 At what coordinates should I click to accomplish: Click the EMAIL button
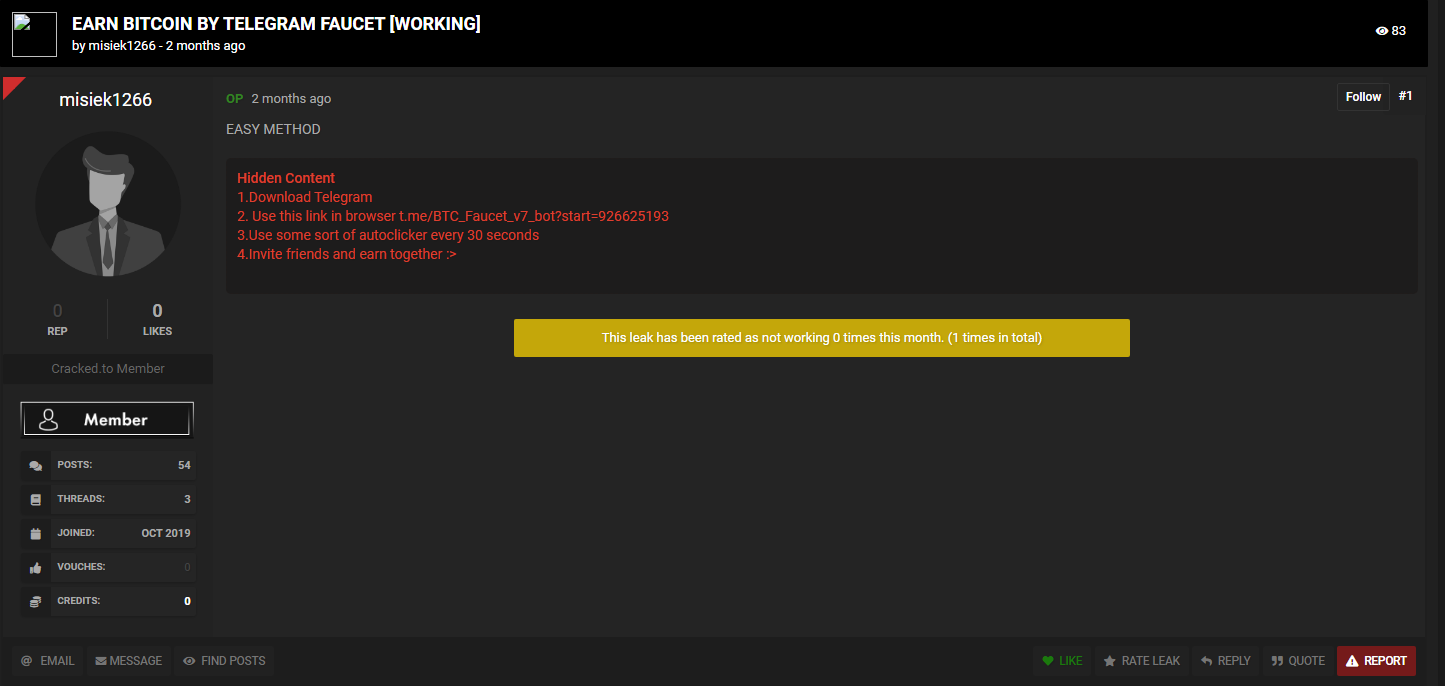click(x=48, y=661)
